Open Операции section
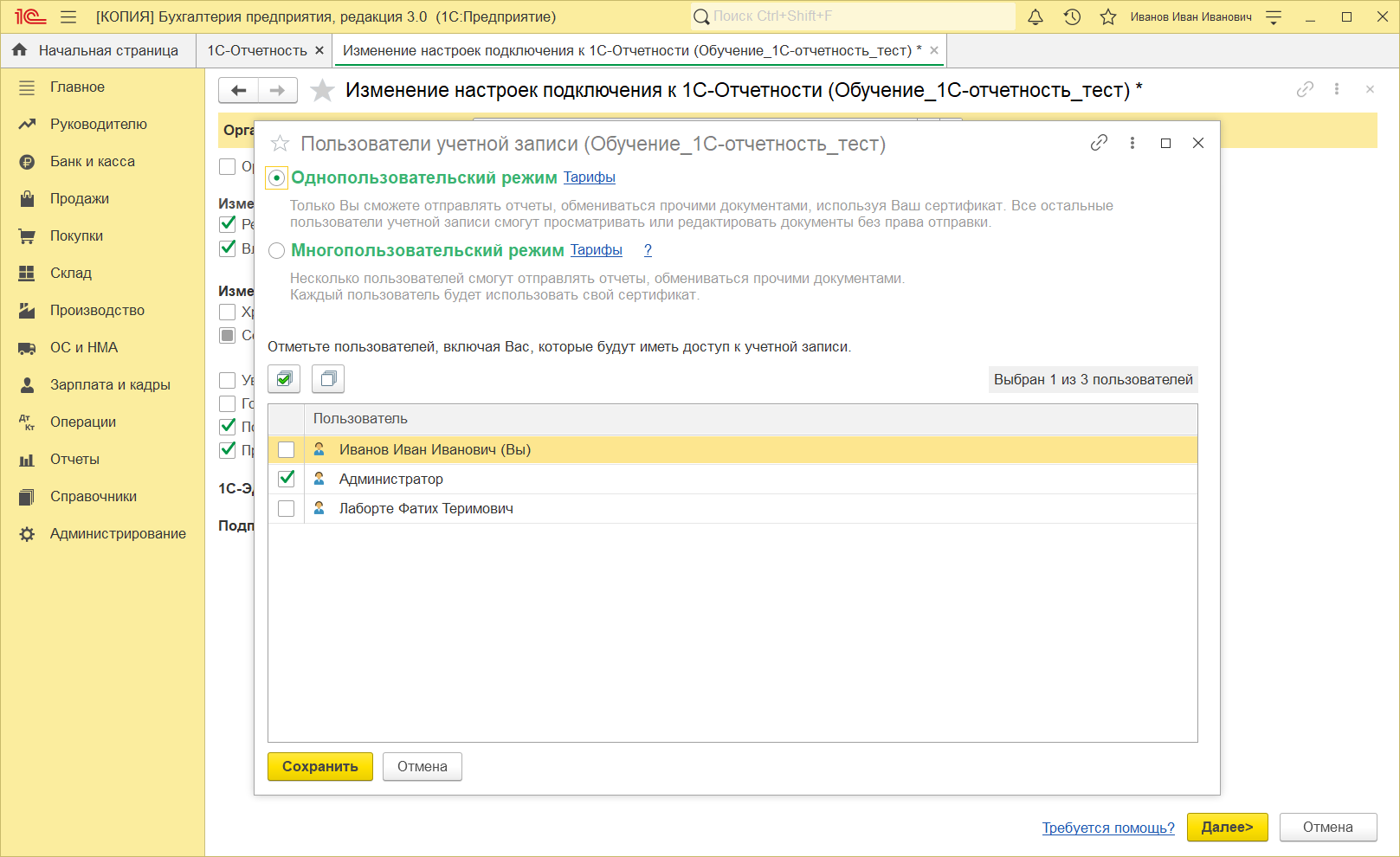The height and width of the screenshot is (857, 1400). (83, 422)
